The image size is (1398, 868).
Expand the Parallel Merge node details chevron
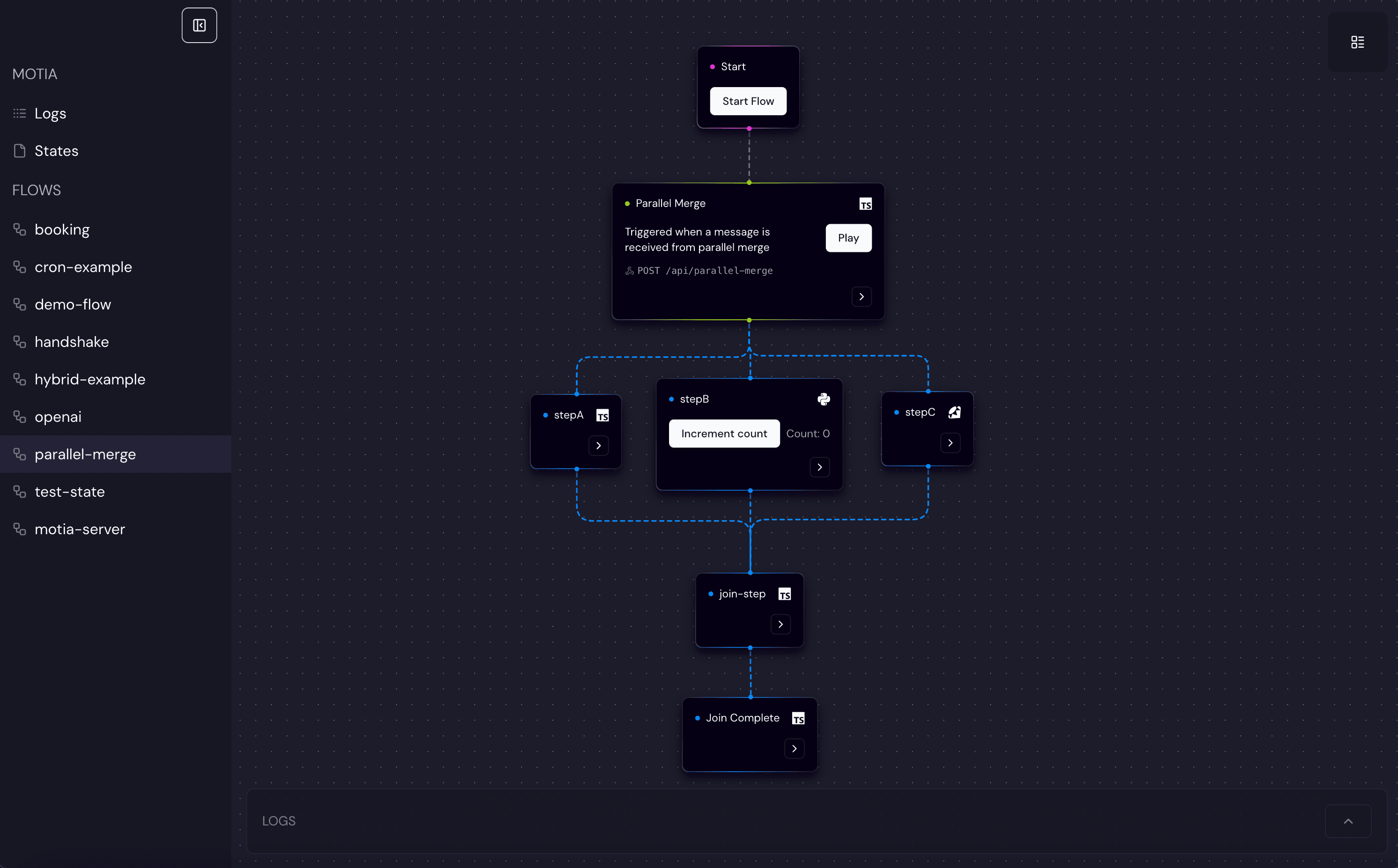(x=861, y=297)
